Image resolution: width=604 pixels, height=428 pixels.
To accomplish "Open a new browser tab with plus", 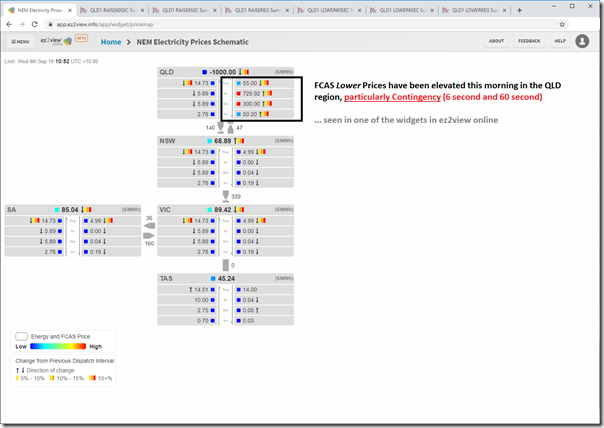I will coord(519,10).
